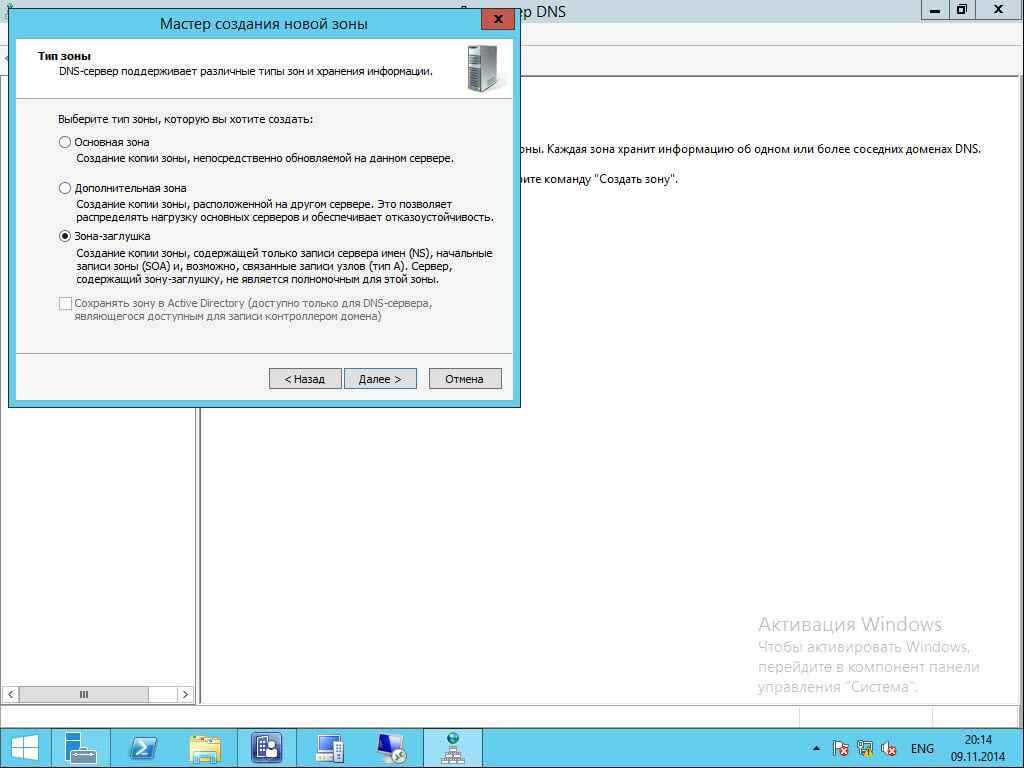Image resolution: width=1024 pixels, height=768 pixels.
Task: Open the Windows Start button
Action: 24,747
